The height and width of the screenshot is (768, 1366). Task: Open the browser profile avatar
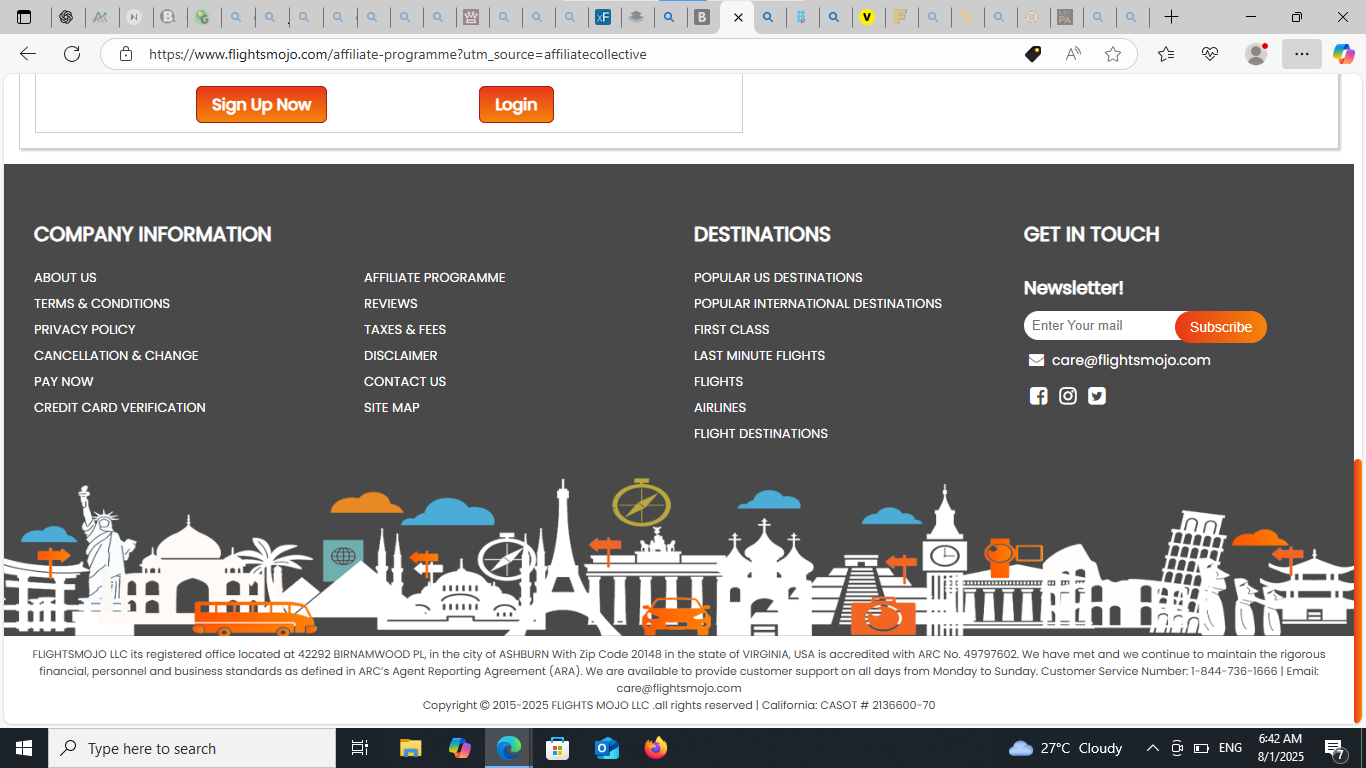(x=1256, y=54)
